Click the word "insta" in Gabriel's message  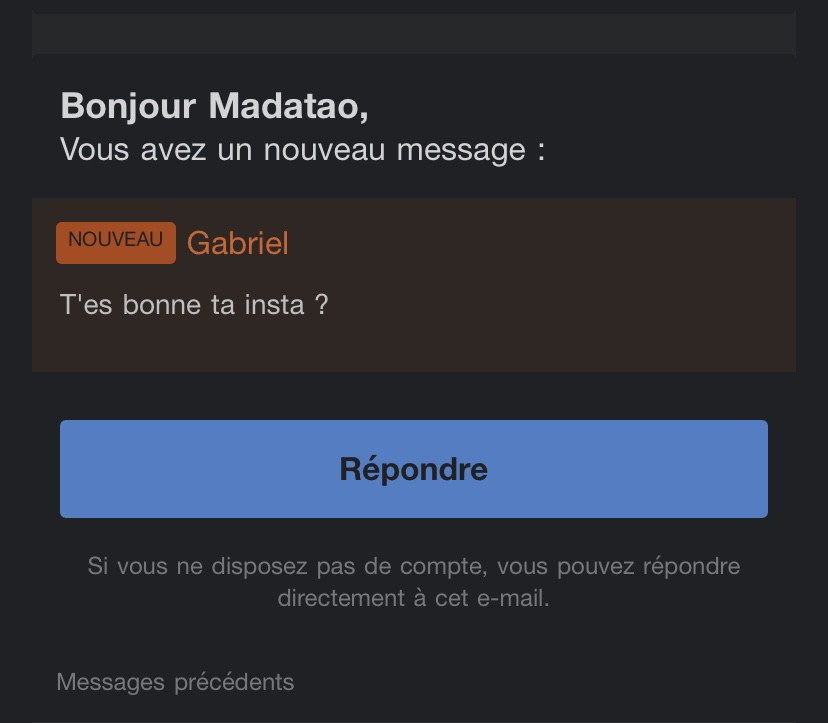pos(274,305)
